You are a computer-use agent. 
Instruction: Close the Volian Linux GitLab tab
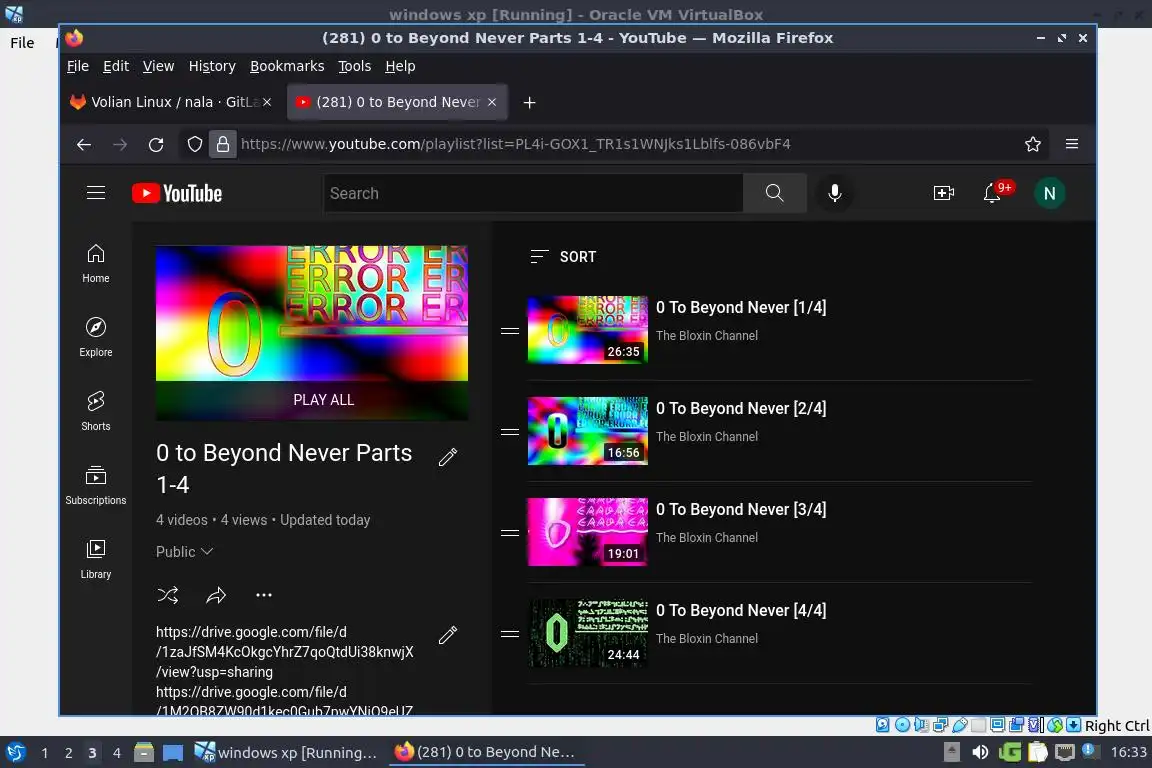click(x=267, y=102)
